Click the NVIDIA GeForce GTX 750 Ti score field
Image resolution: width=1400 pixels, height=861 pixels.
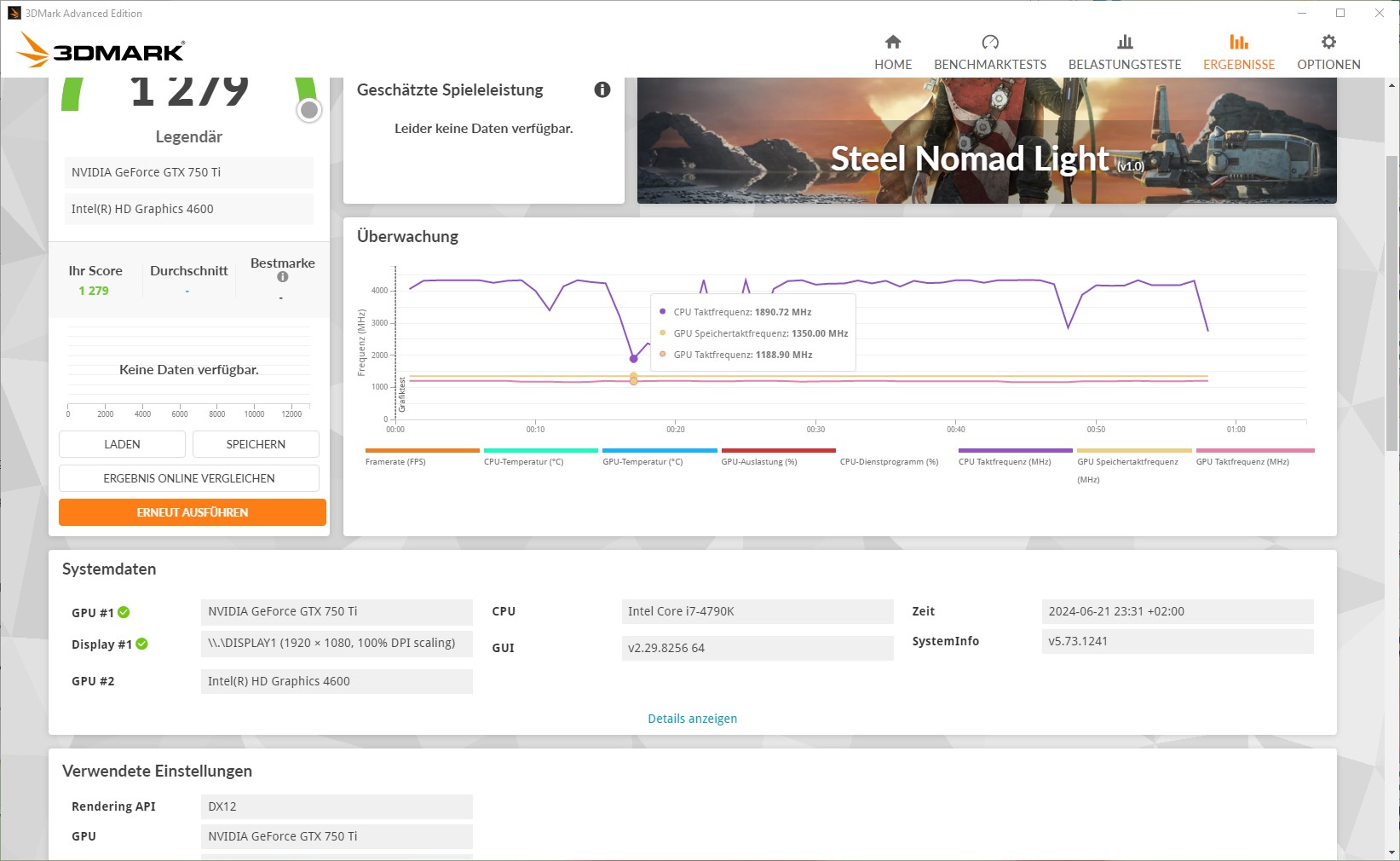[189, 172]
